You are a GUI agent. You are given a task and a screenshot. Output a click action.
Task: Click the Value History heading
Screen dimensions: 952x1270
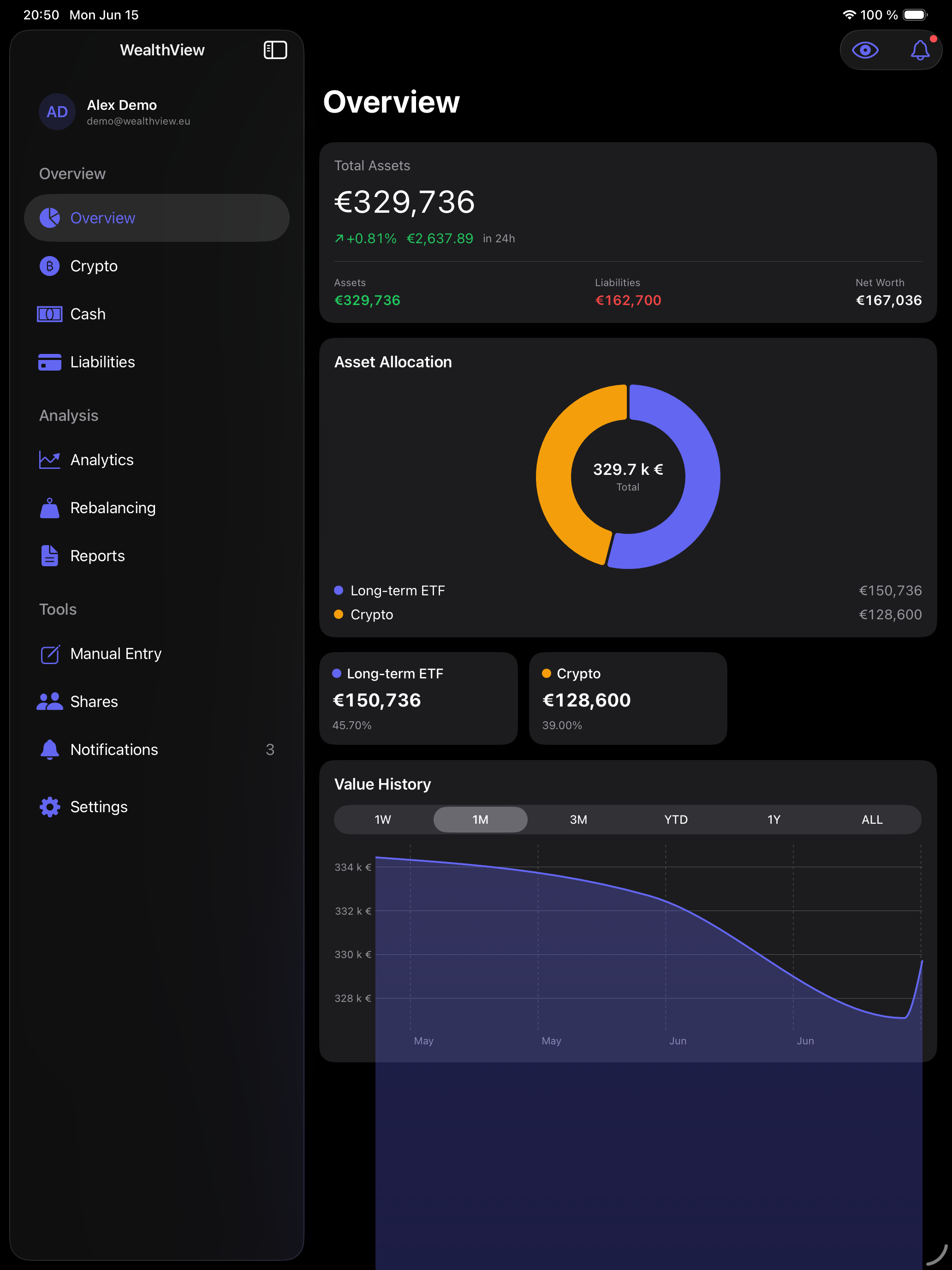382,784
